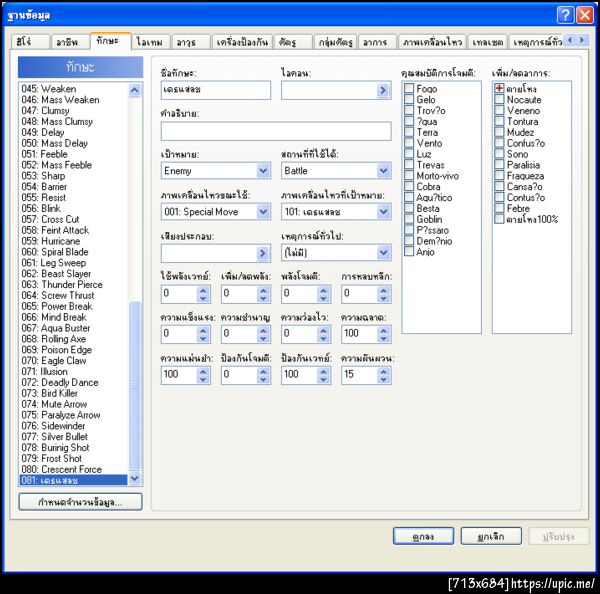Select skill 059: Hurricane
Screen dimensions: 600x594
point(73,241)
